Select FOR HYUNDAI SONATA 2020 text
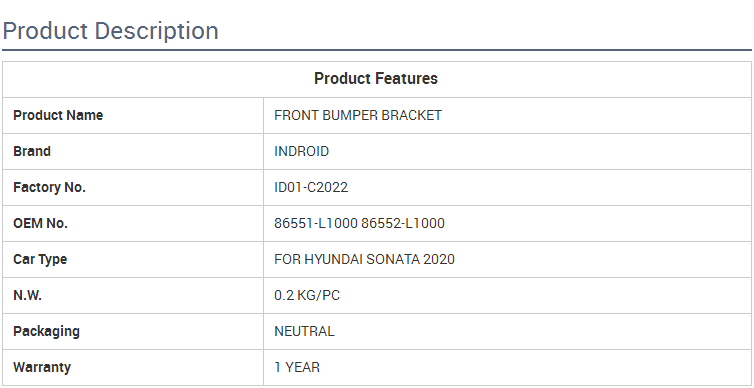The width and height of the screenshot is (754, 388). click(364, 260)
